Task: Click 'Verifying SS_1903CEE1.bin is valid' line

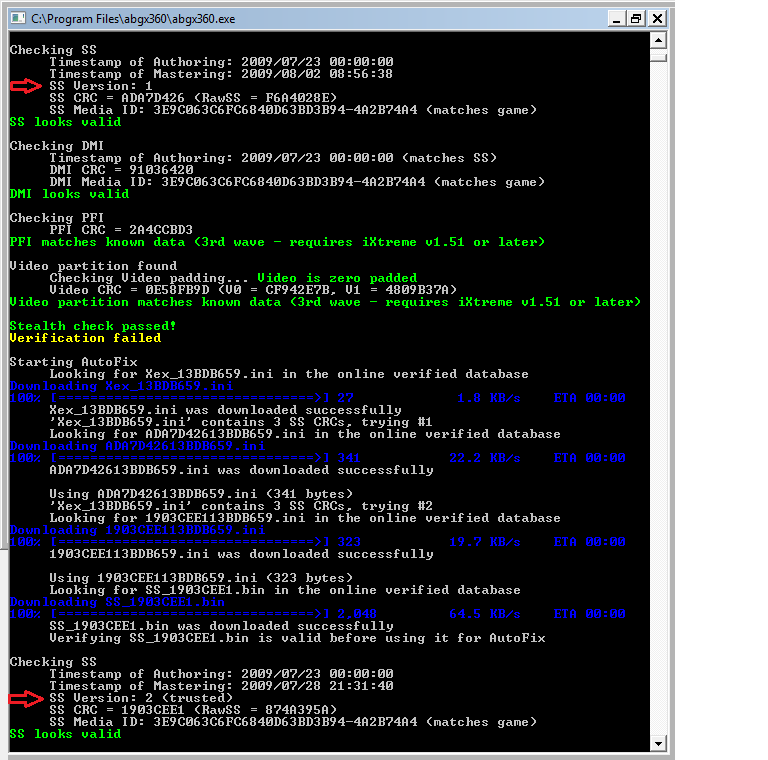Action: tap(297, 638)
